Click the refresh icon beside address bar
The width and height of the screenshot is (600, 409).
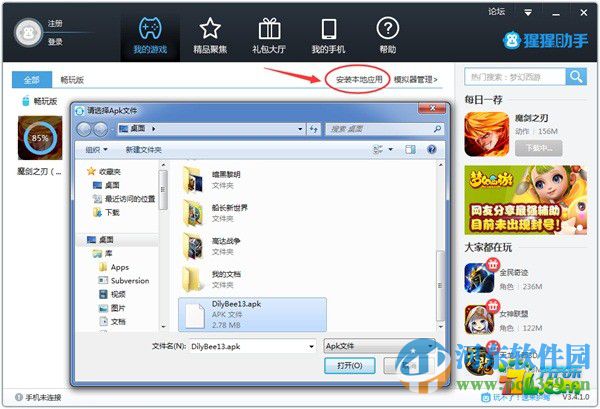[314, 129]
